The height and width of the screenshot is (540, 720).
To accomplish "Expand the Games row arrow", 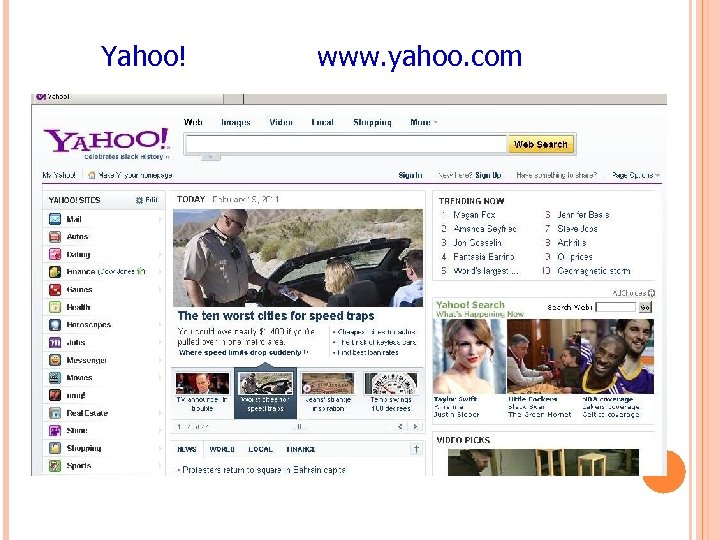I will pos(160,290).
